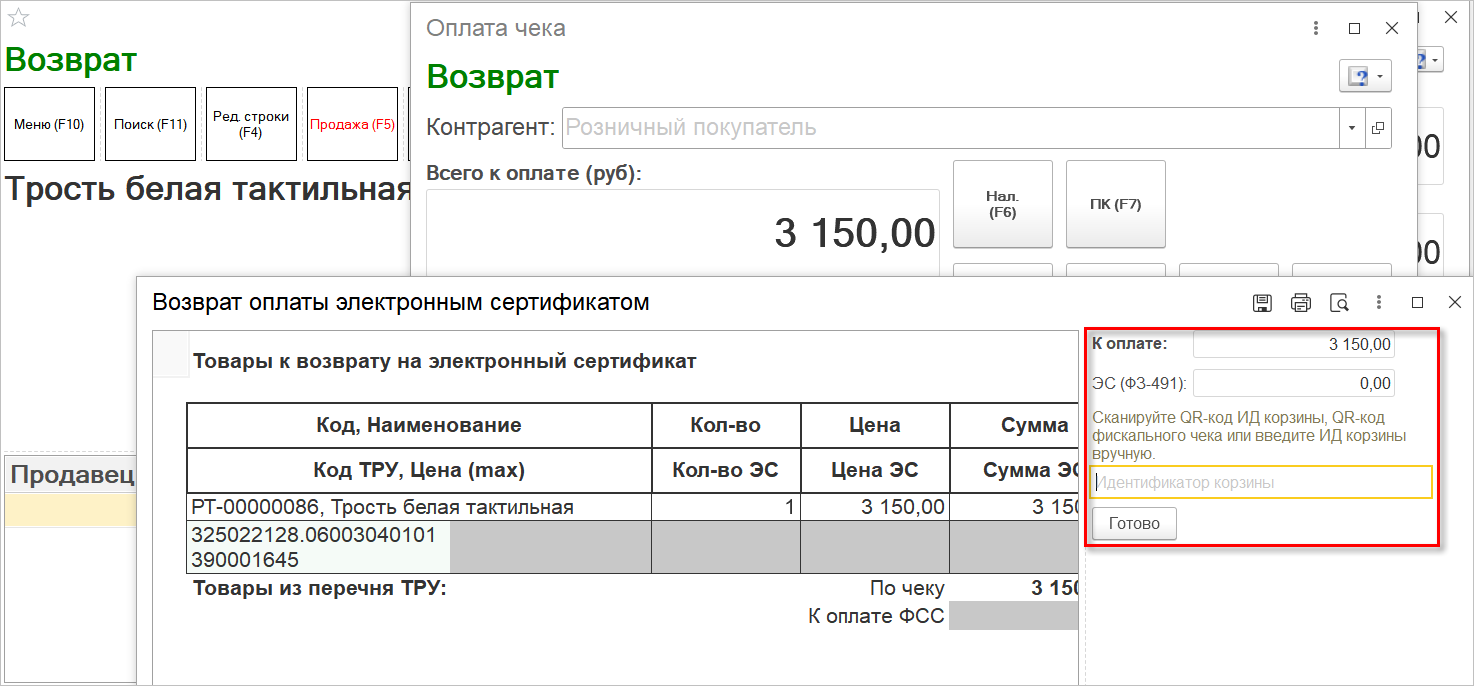Switch to Продажа (F5) mode
Viewport: 1474px width, 686px height.
(x=352, y=125)
